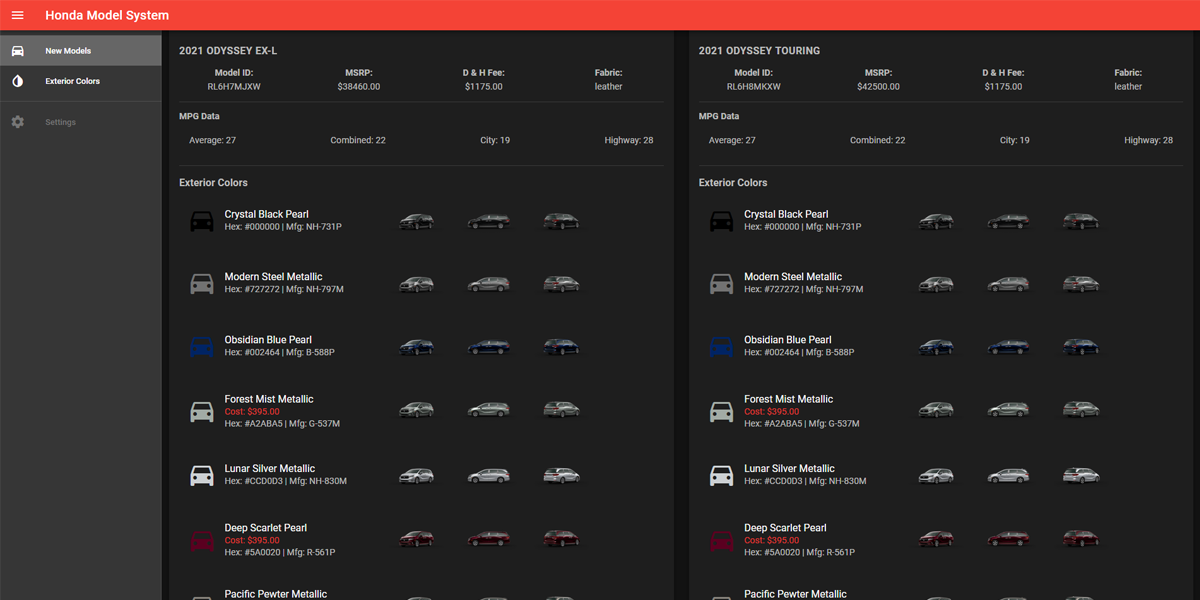Screen dimensions: 1200x600
Task: Click the 2021 ODYSSEY EX-L heading
Action: click(228, 50)
